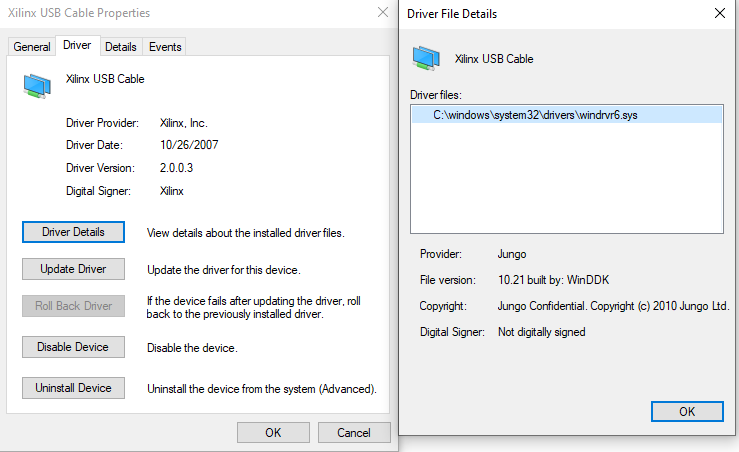Screen dimensions: 739x452
Task: Cancel the Xilinx USB Cable Properties dialog
Action: pos(354,433)
